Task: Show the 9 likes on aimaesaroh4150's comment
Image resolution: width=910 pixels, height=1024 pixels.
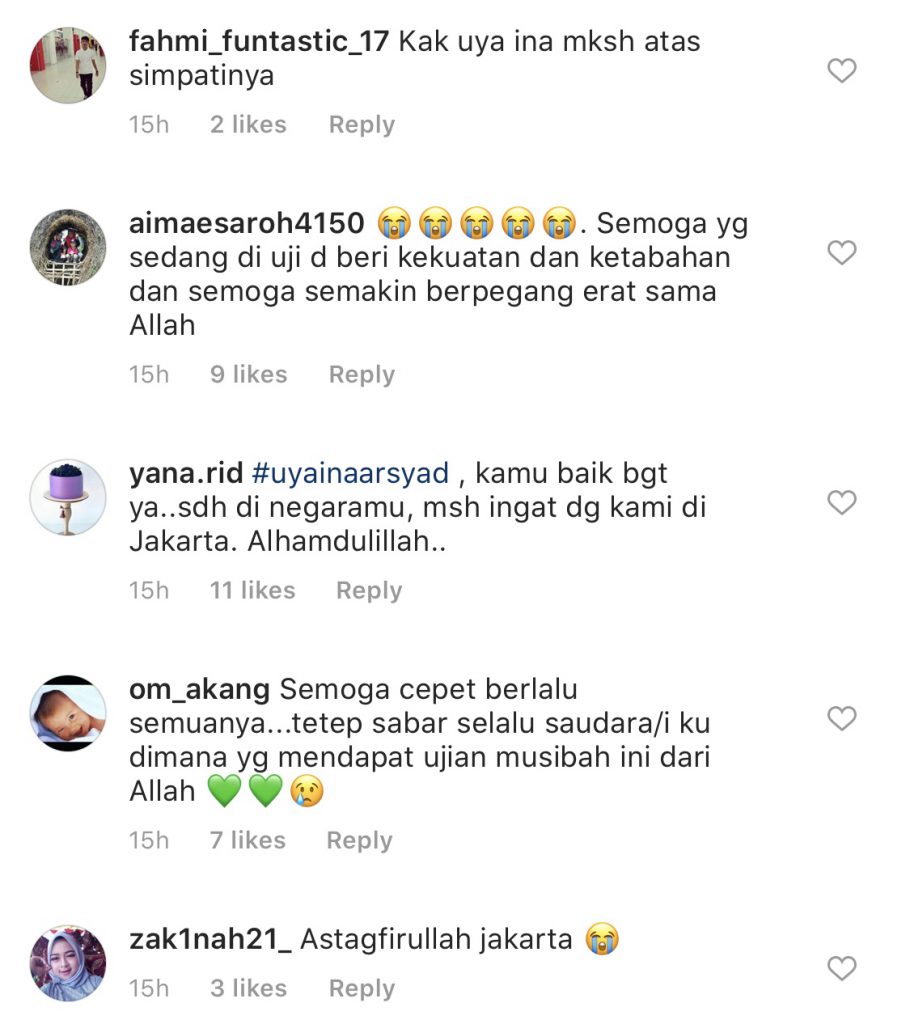Action: click(248, 375)
